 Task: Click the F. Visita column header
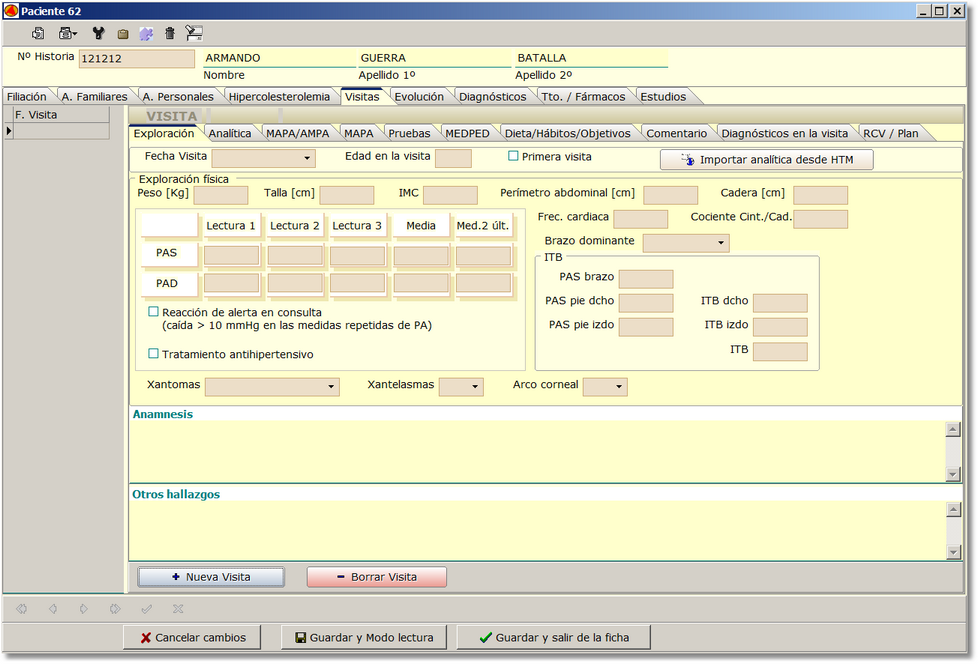[61, 115]
